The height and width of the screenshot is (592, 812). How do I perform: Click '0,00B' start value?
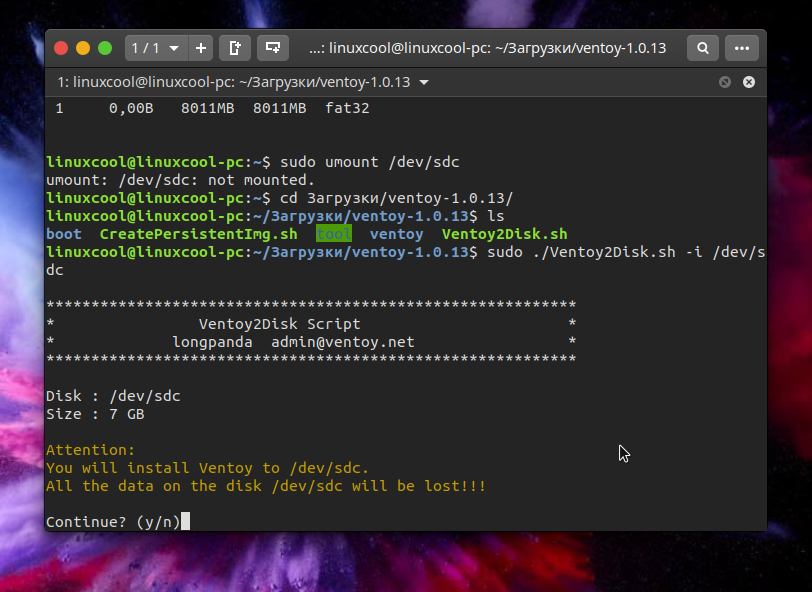(x=131, y=108)
